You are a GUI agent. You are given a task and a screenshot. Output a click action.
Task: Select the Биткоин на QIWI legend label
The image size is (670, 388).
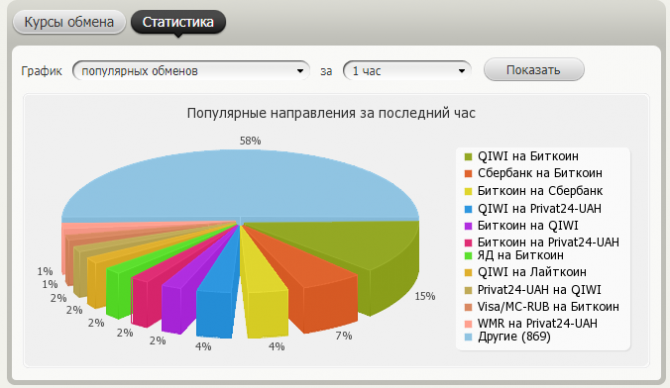tap(528, 225)
